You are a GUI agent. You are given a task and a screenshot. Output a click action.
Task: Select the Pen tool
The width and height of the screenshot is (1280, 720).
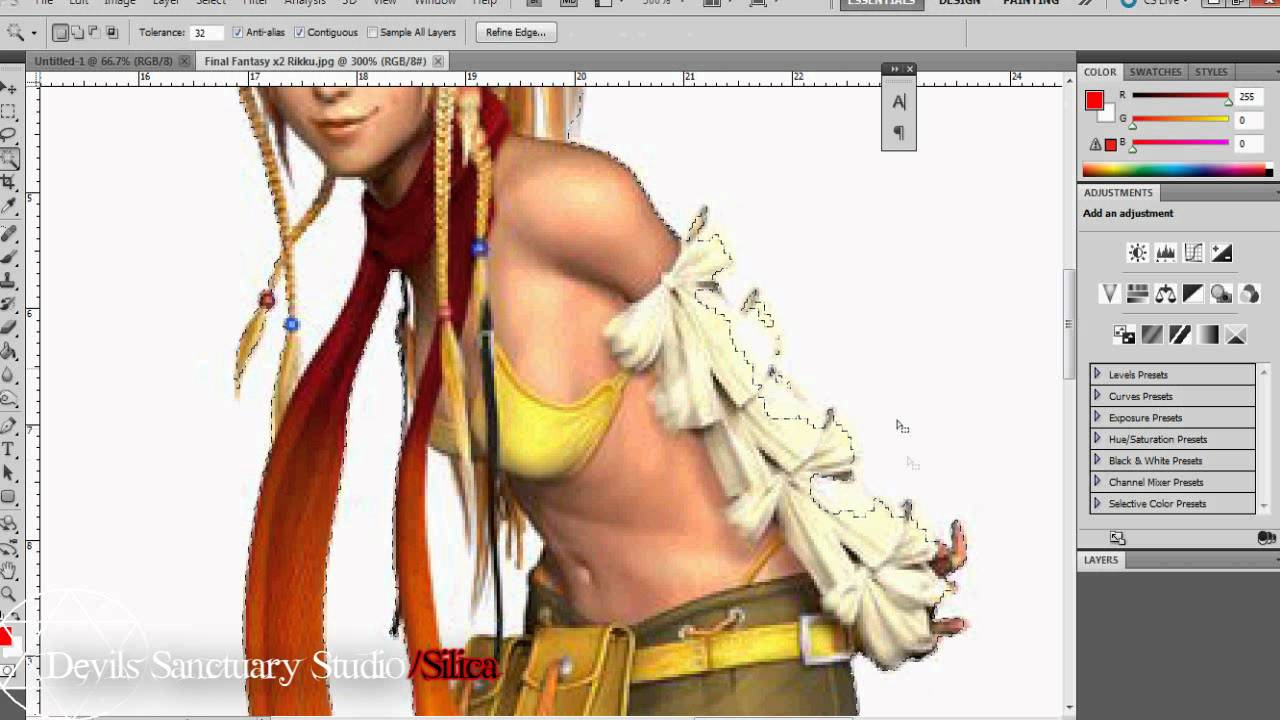8,427
